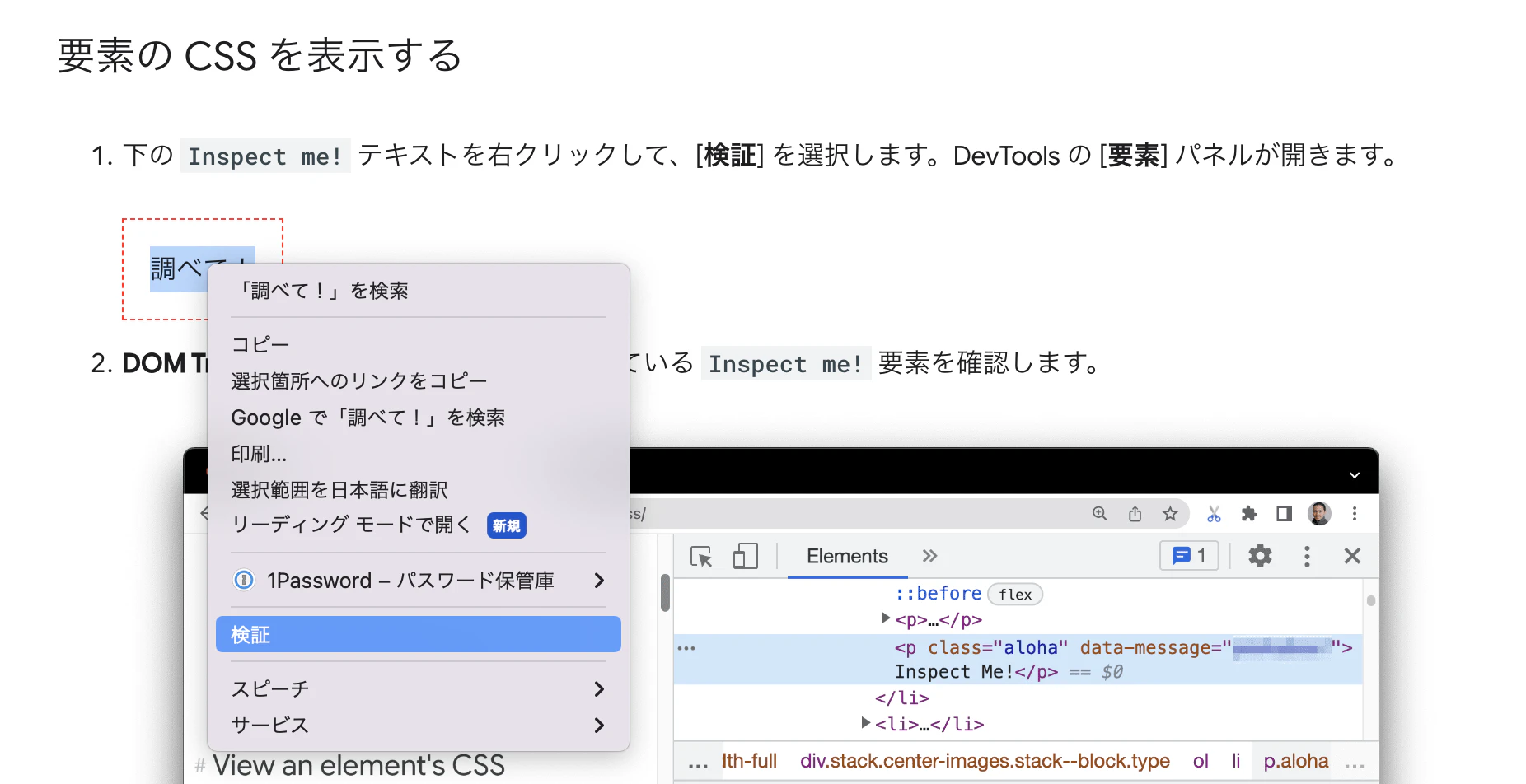Open DevTools settings gear
Screen dimensions: 1526x784
pyautogui.click(x=1260, y=557)
